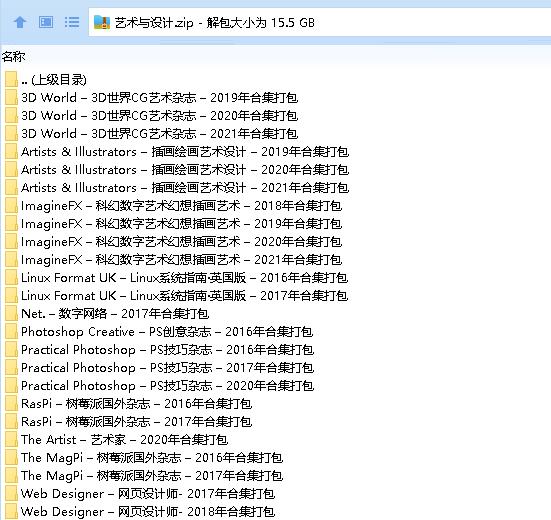Click folder icon of ImagineFX 2018年合集打包

point(11,206)
